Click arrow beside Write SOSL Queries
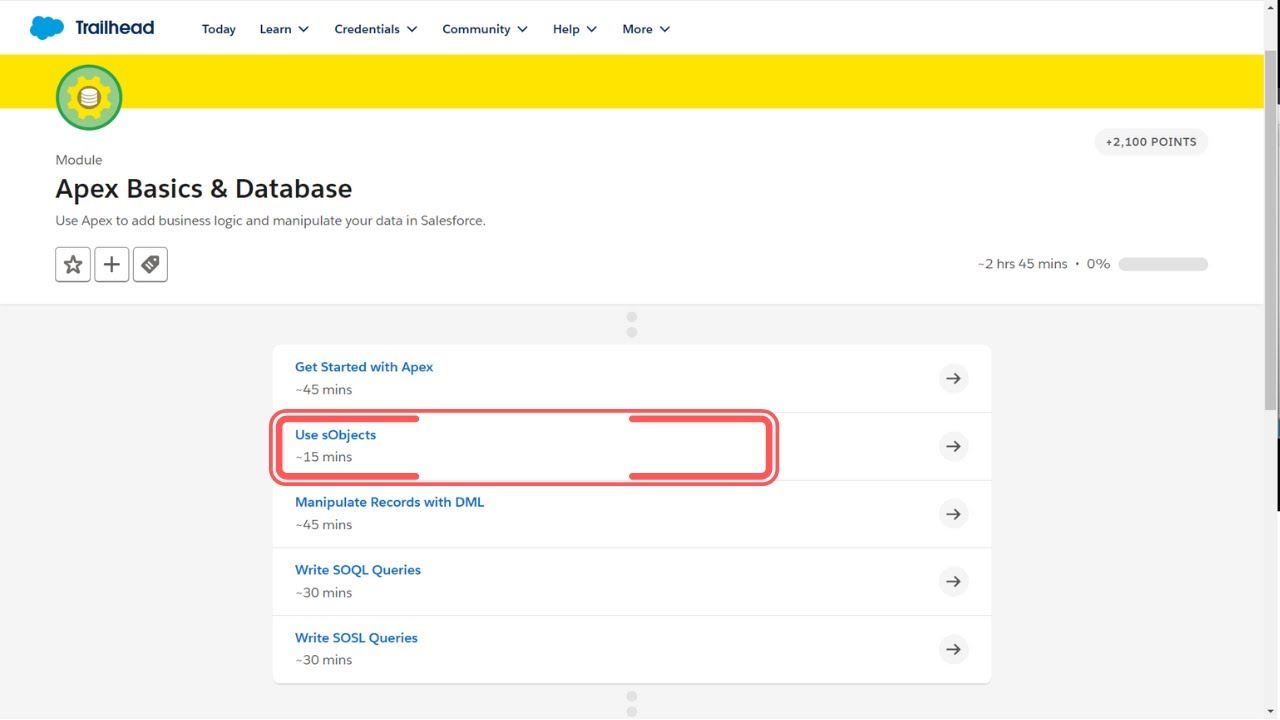This screenshot has height=720, width=1280. point(954,649)
